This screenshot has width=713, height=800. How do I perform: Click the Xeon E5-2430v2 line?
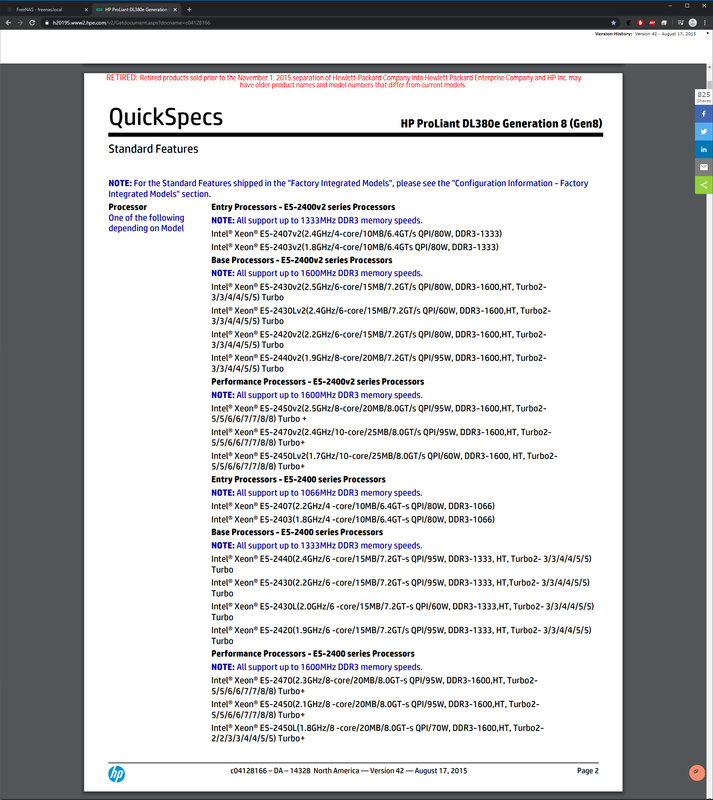(379, 292)
